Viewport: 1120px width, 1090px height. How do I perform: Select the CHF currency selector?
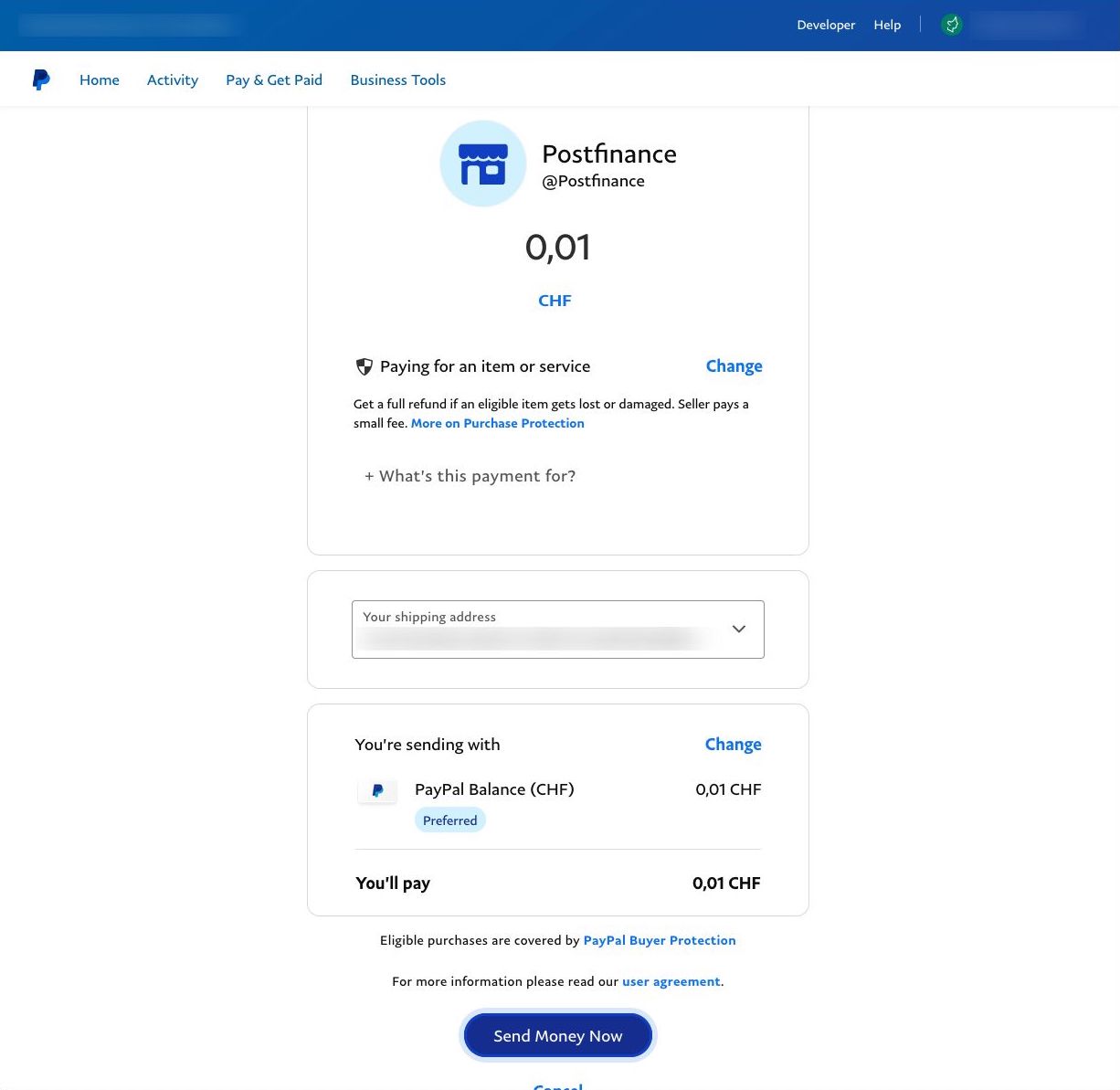tap(555, 301)
